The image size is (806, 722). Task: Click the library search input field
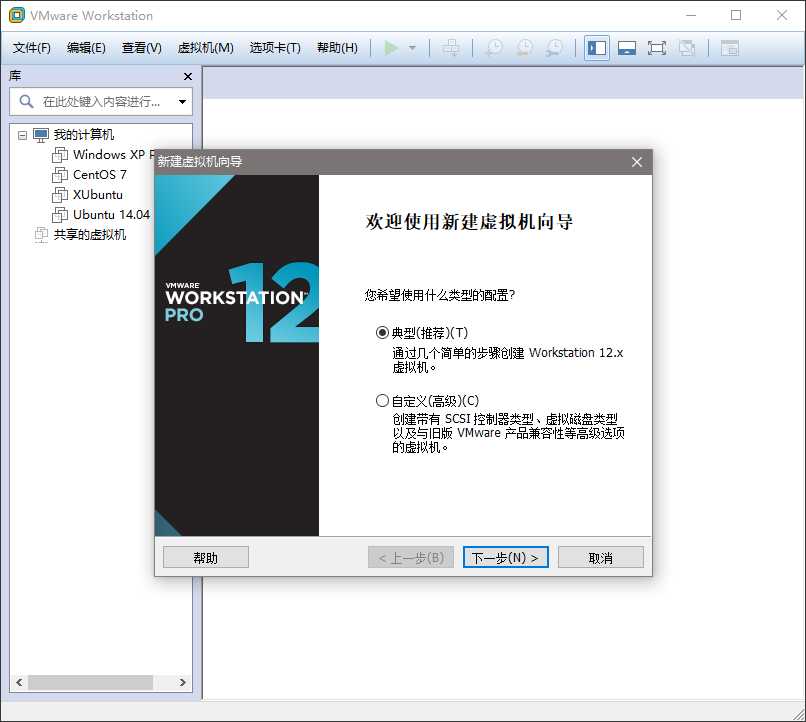(x=101, y=102)
